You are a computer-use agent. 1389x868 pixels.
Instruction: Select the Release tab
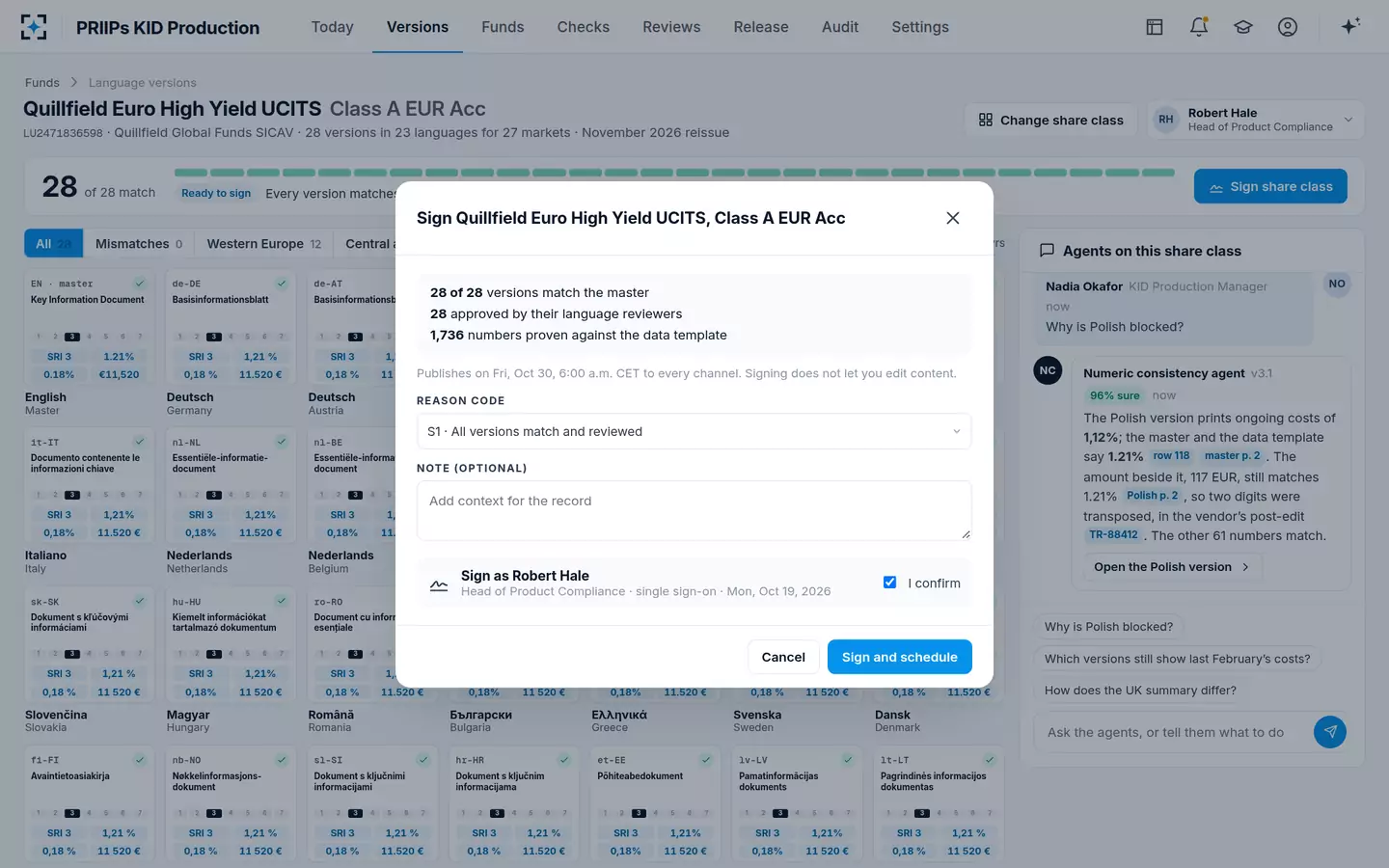pos(761,27)
